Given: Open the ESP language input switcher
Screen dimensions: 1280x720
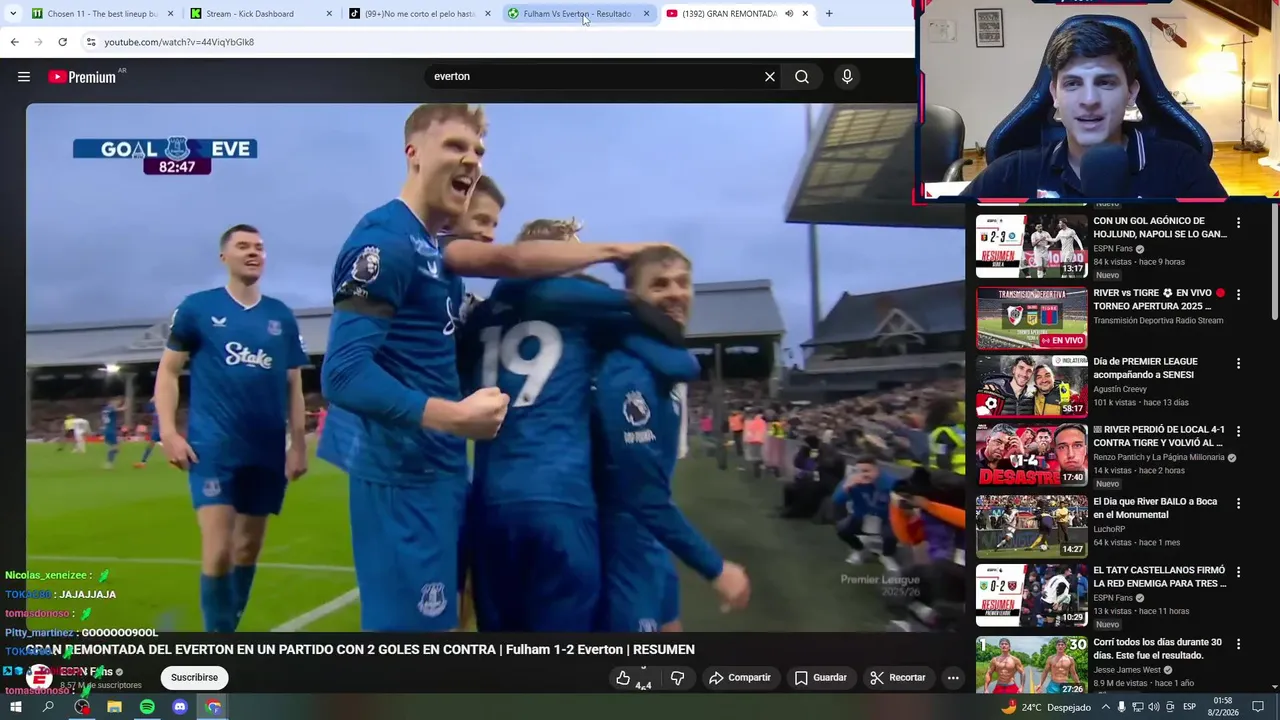Looking at the screenshot, I should [1190, 707].
